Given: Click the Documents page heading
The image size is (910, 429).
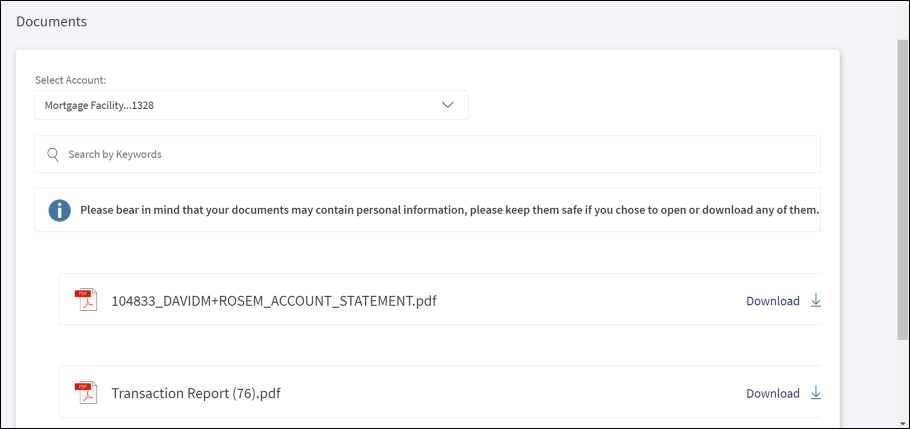Looking at the screenshot, I should click(52, 21).
